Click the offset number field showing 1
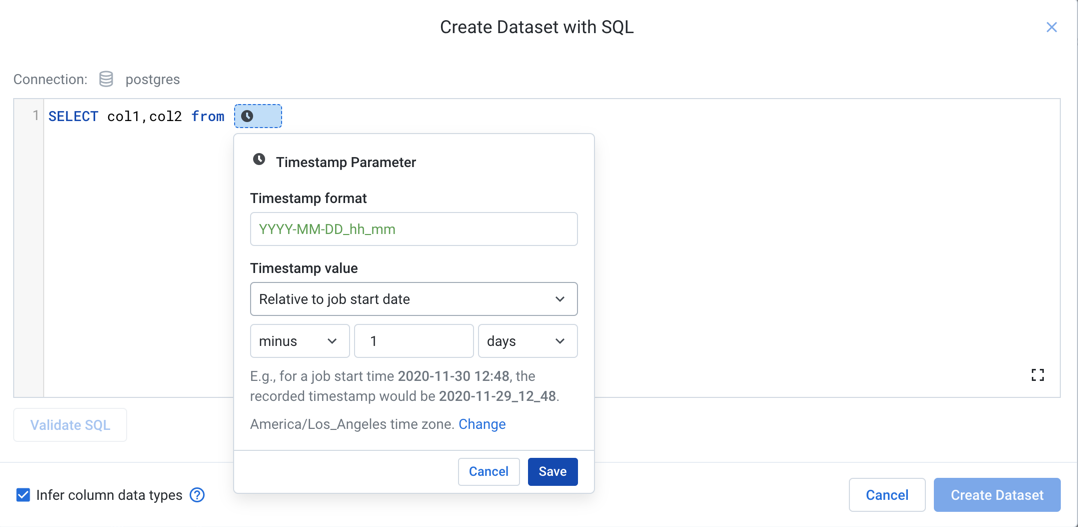Screen dimensions: 1078x527 point(413,341)
